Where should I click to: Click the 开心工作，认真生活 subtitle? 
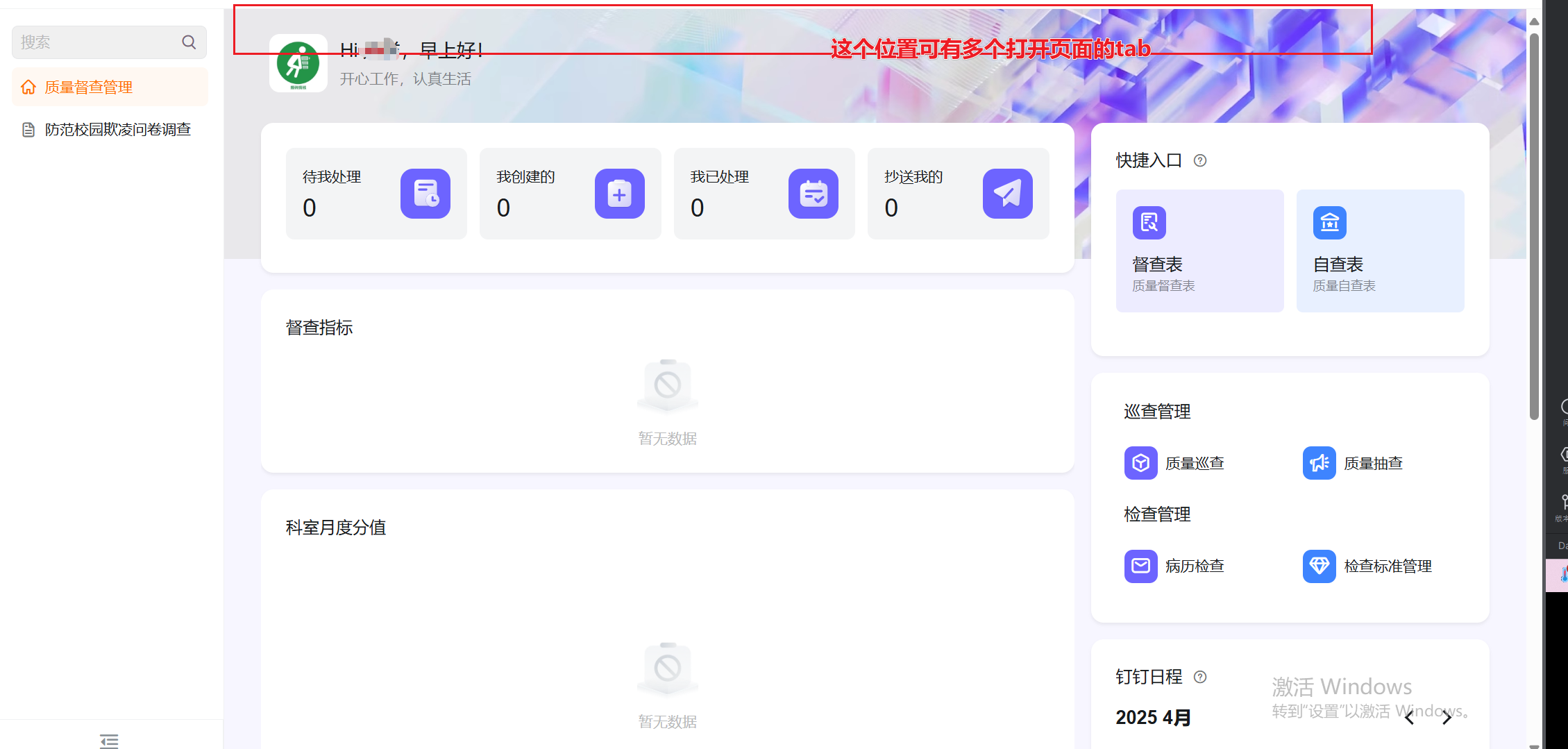click(x=405, y=79)
